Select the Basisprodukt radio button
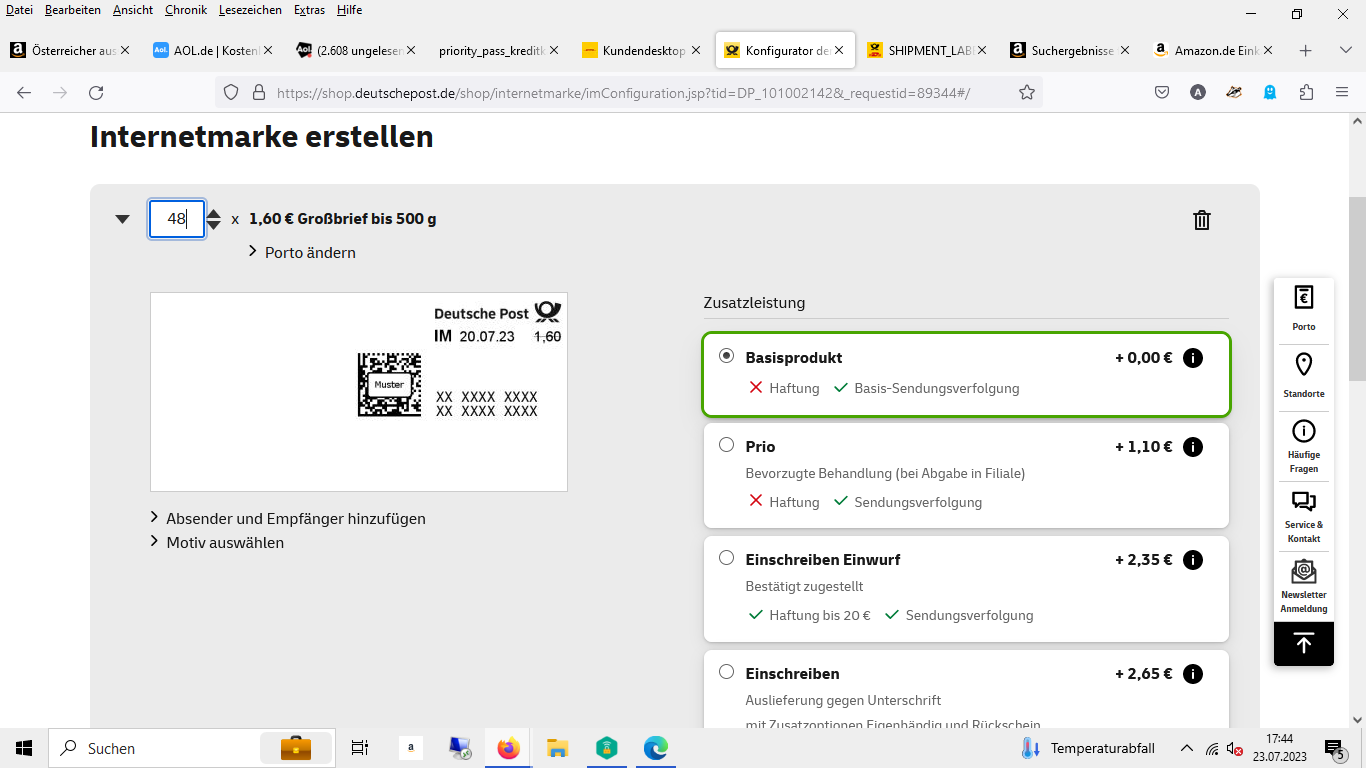 726,356
